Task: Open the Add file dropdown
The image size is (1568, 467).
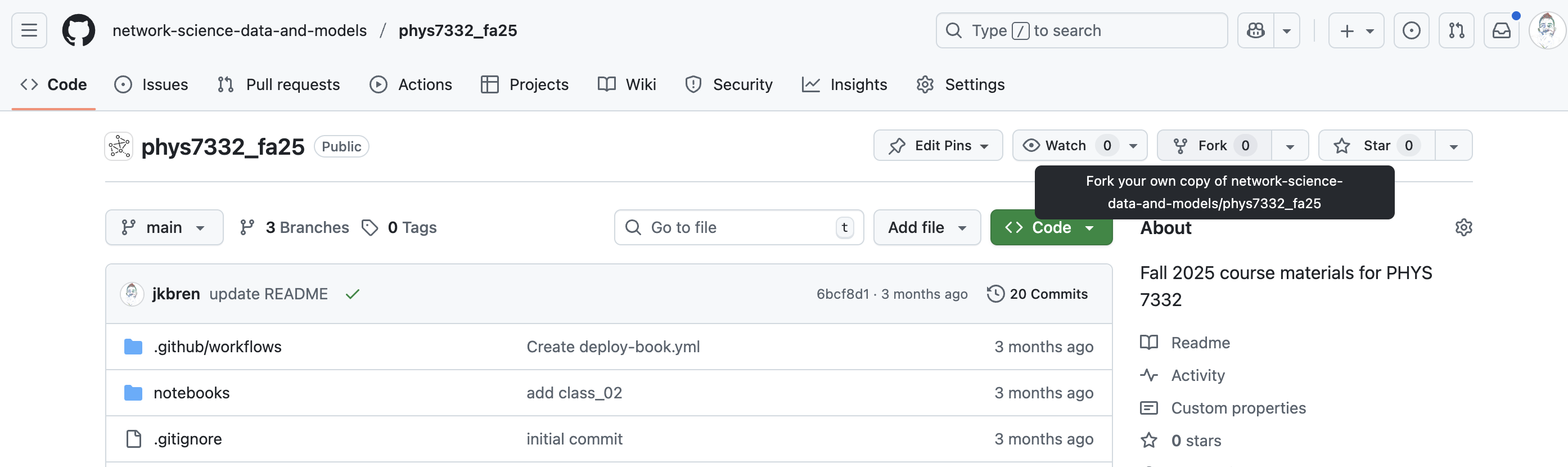Action: pos(926,227)
